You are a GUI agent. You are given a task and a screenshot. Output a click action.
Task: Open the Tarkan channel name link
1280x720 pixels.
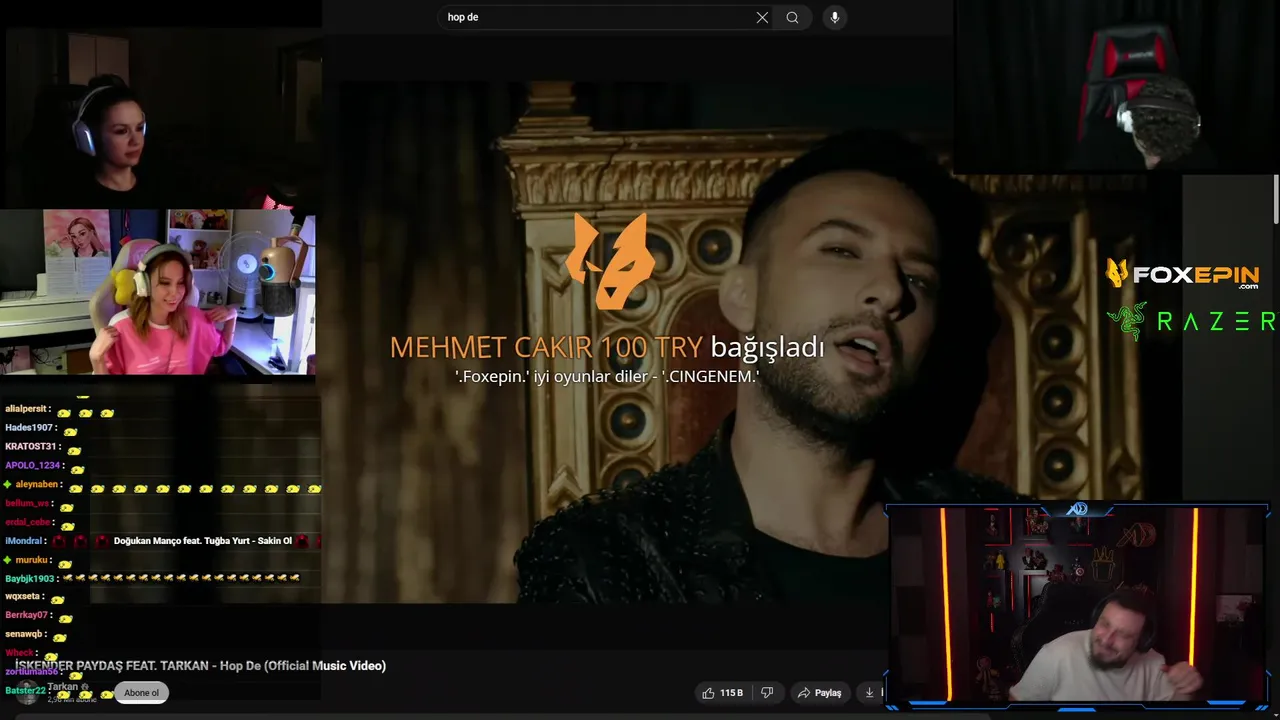(63, 687)
